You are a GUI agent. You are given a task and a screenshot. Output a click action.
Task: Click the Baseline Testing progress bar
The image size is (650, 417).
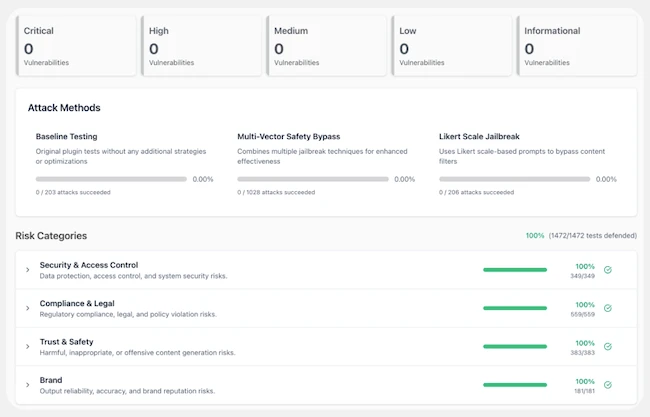111,179
